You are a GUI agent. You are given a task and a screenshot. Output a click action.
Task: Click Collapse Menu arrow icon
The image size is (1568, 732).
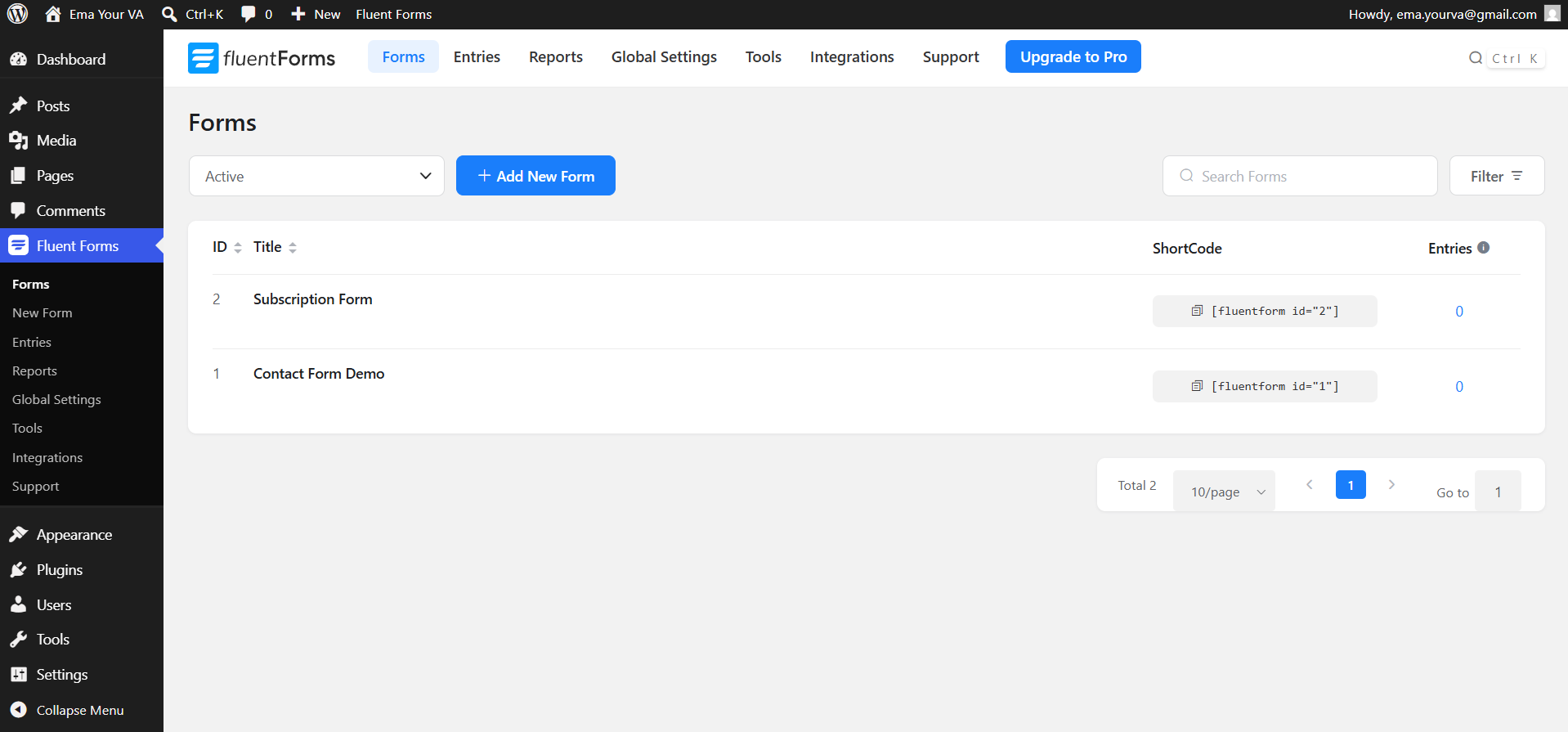tap(18, 710)
